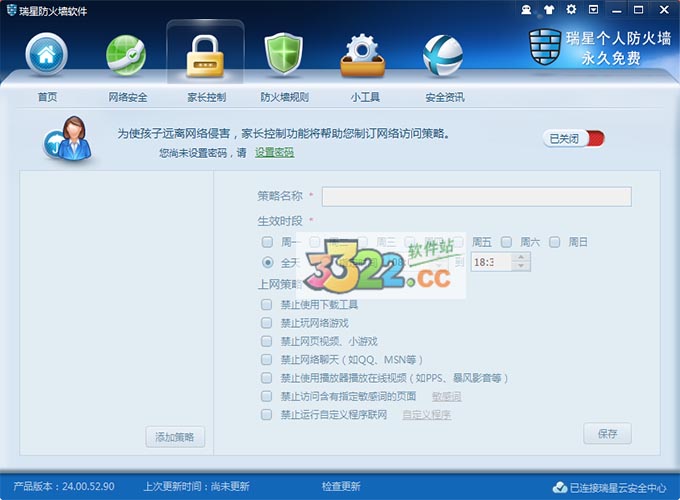Click the cloud security center status icon
This screenshot has height=500, width=680.
point(560,487)
